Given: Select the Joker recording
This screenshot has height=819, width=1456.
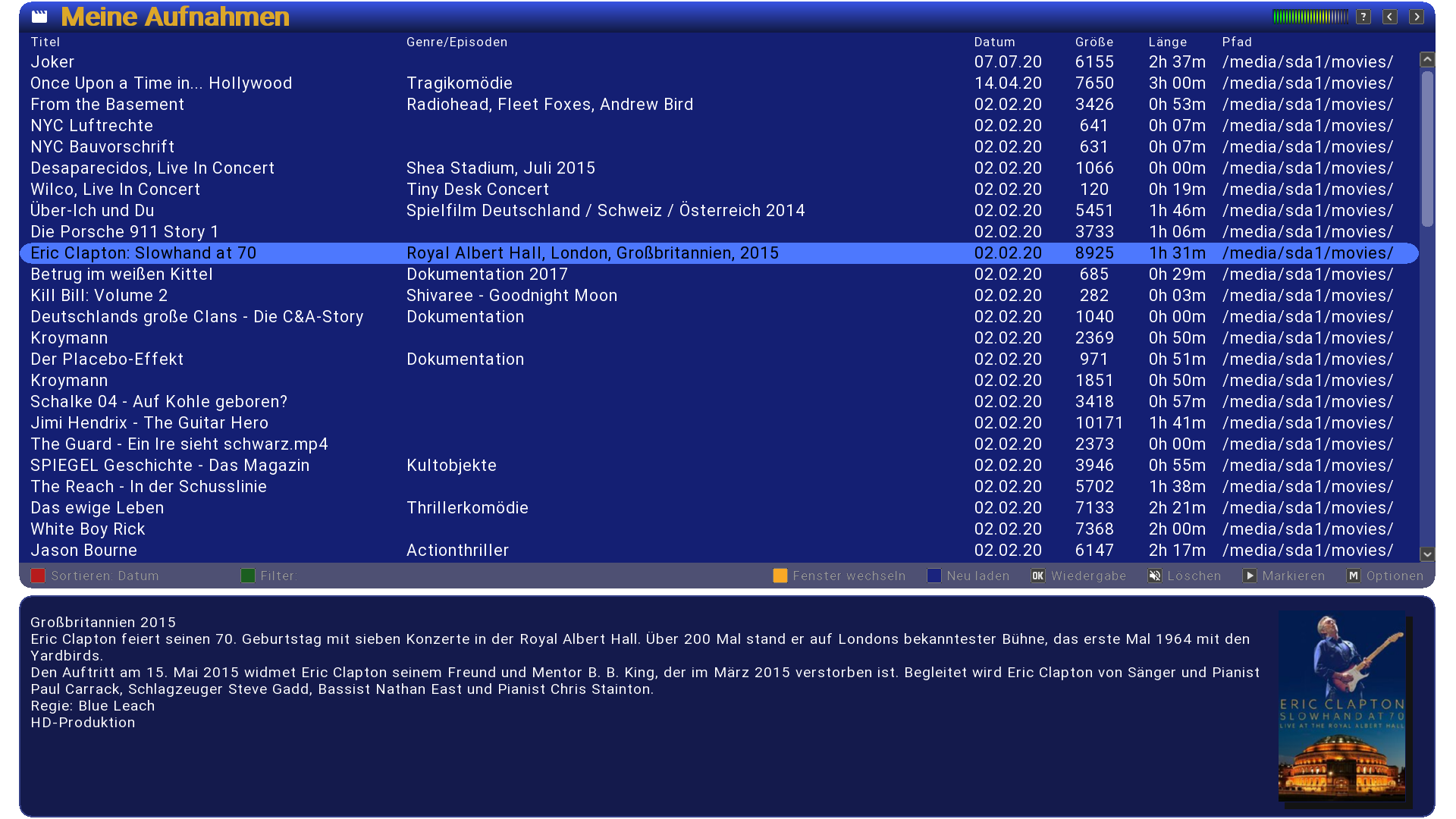Looking at the screenshot, I should 52,62.
